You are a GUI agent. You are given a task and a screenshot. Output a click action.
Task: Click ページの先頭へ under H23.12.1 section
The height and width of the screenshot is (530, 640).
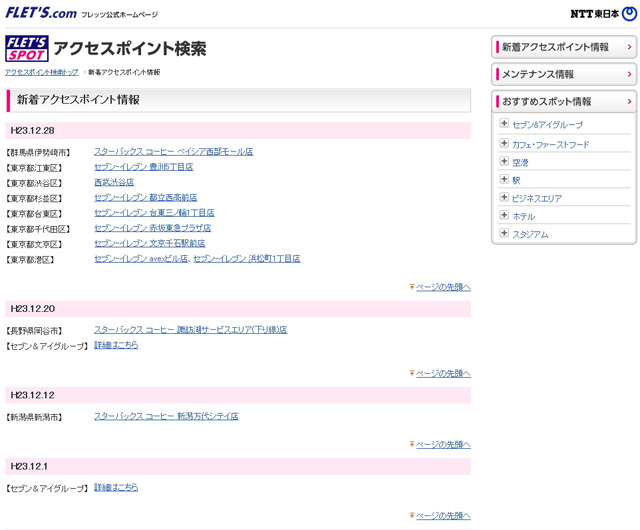(443, 516)
